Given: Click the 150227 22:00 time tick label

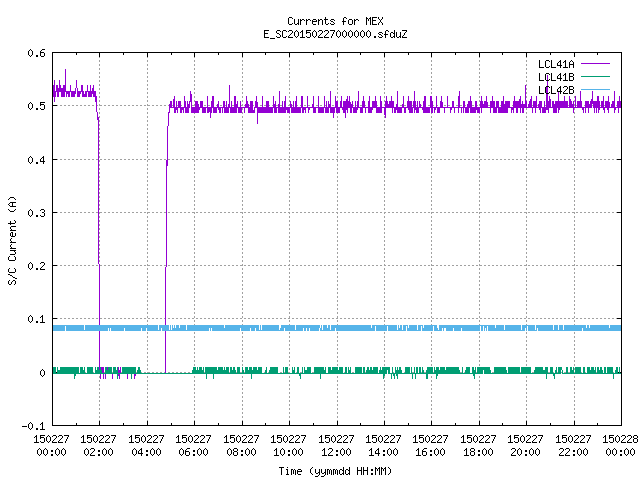Looking at the screenshot, I should (x=573, y=446).
